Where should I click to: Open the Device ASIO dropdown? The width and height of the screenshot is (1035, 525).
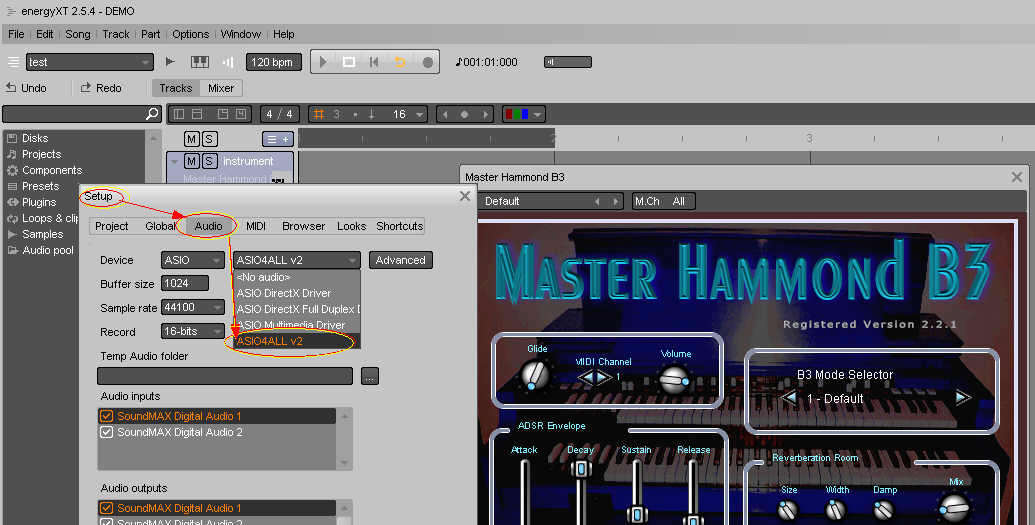pos(193,260)
